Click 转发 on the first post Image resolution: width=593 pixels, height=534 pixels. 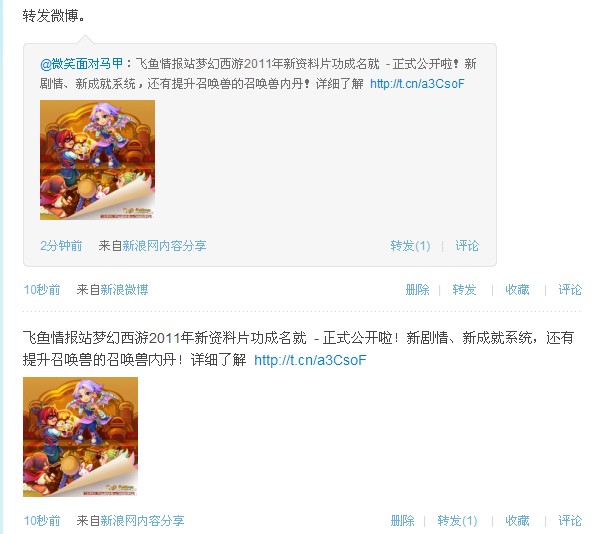[464, 290]
